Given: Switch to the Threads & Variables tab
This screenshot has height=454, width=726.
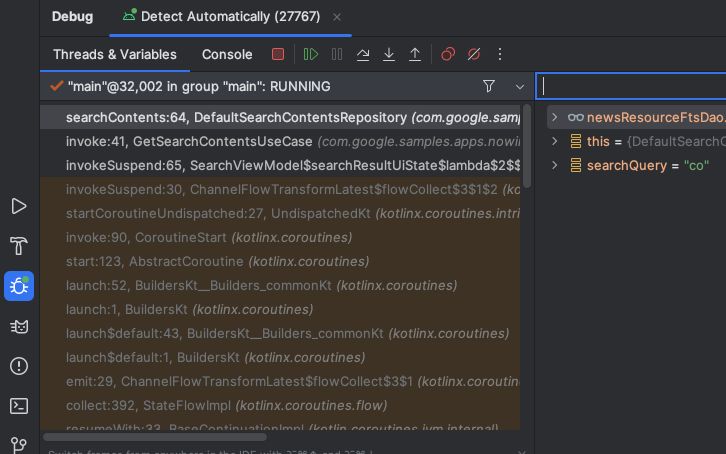Looking at the screenshot, I should pos(115,54).
